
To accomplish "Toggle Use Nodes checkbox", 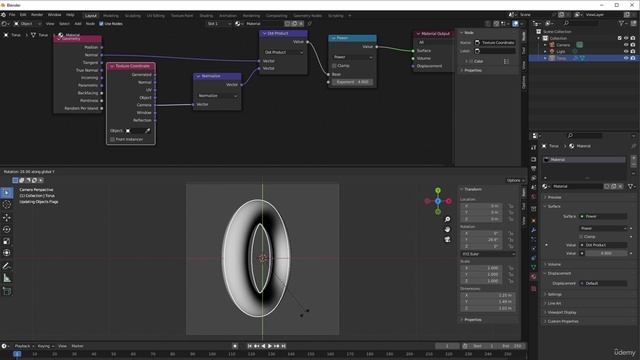I will click(x=101, y=24).
